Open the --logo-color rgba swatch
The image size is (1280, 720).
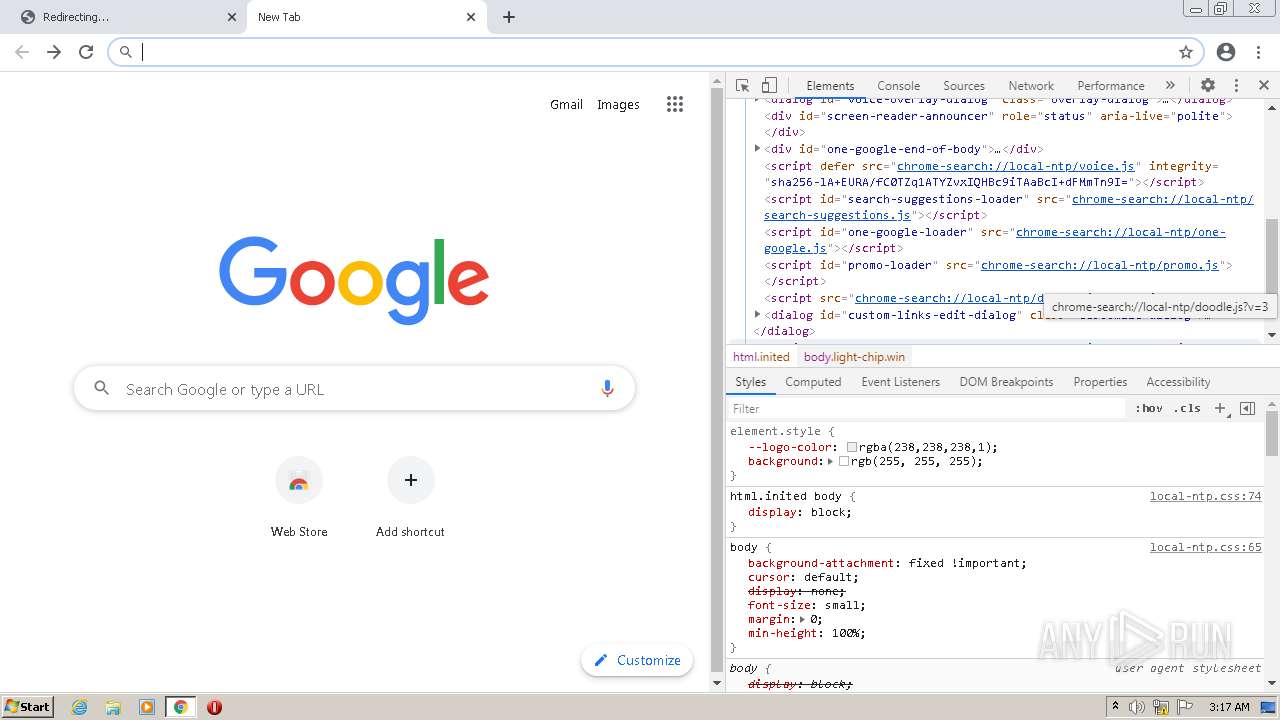point(852,447)
